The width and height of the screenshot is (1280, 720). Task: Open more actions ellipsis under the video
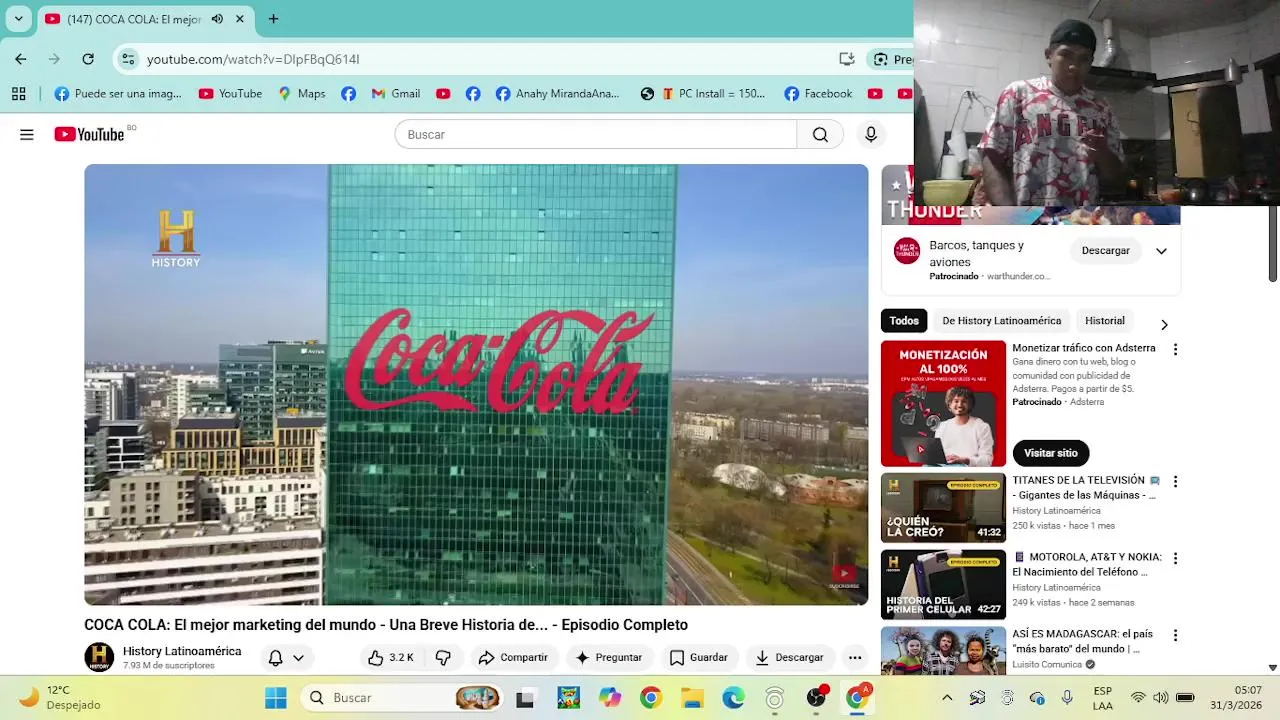855,657
